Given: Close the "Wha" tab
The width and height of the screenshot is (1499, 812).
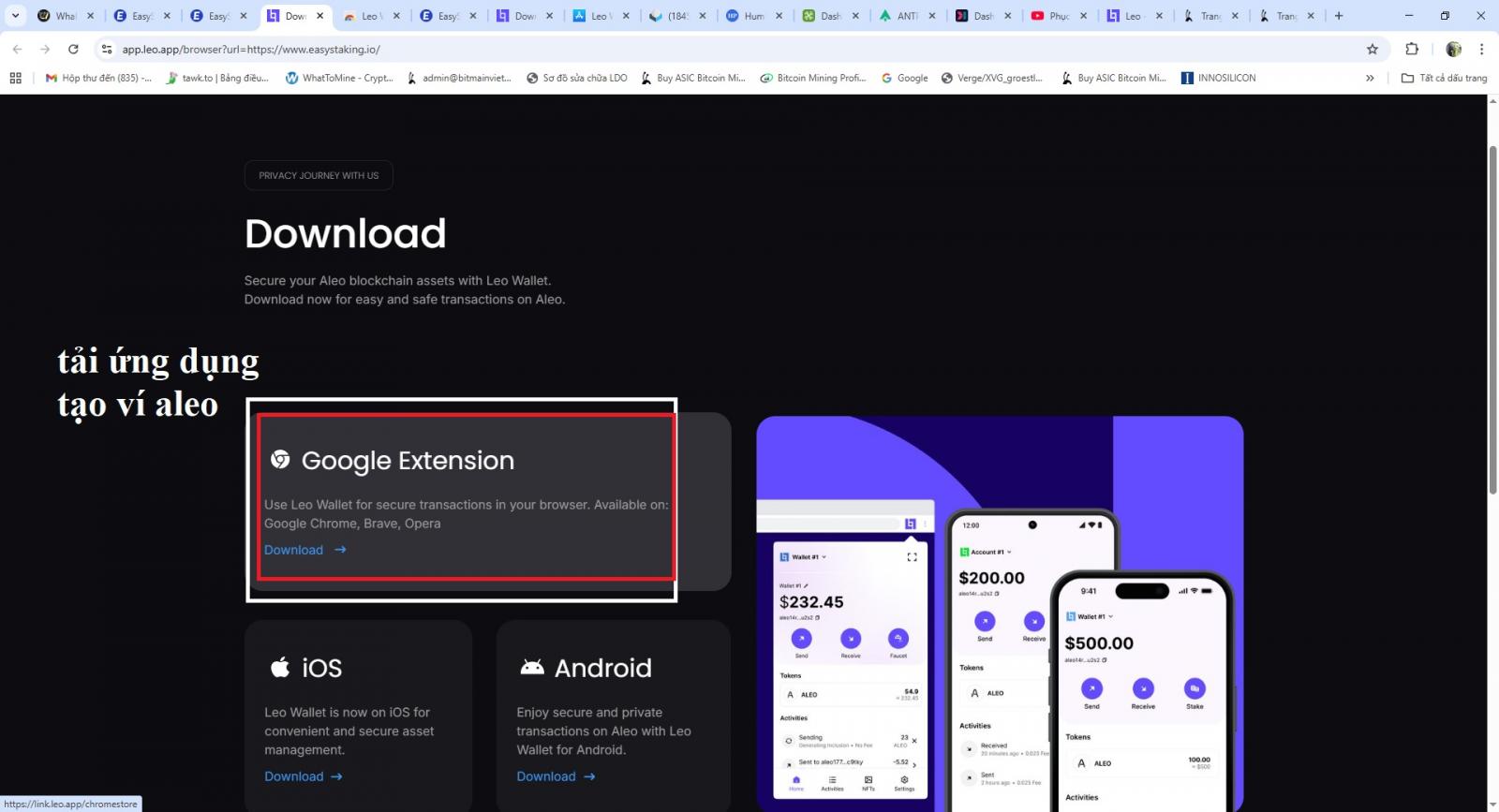Looking at the screenshot, I should tap(91, 16).
